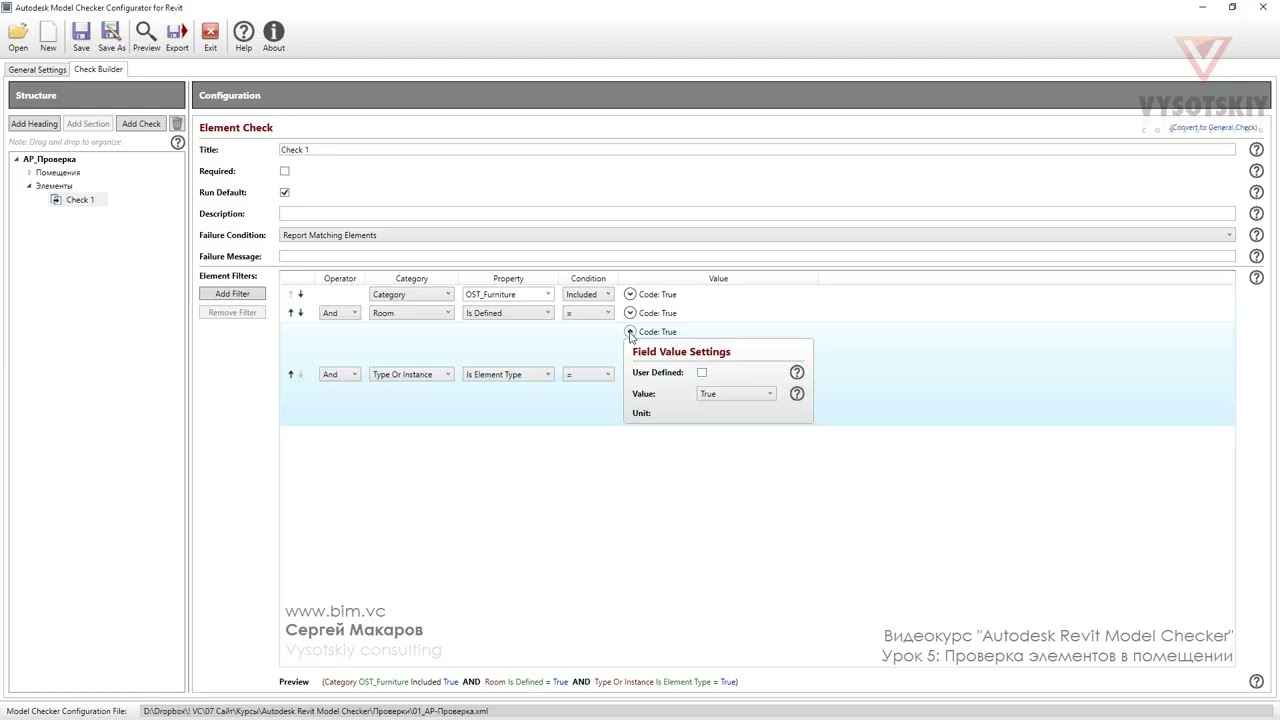Open the Type Or Instance category dropdown
The image size is (1280, 720).
[411, 374]
